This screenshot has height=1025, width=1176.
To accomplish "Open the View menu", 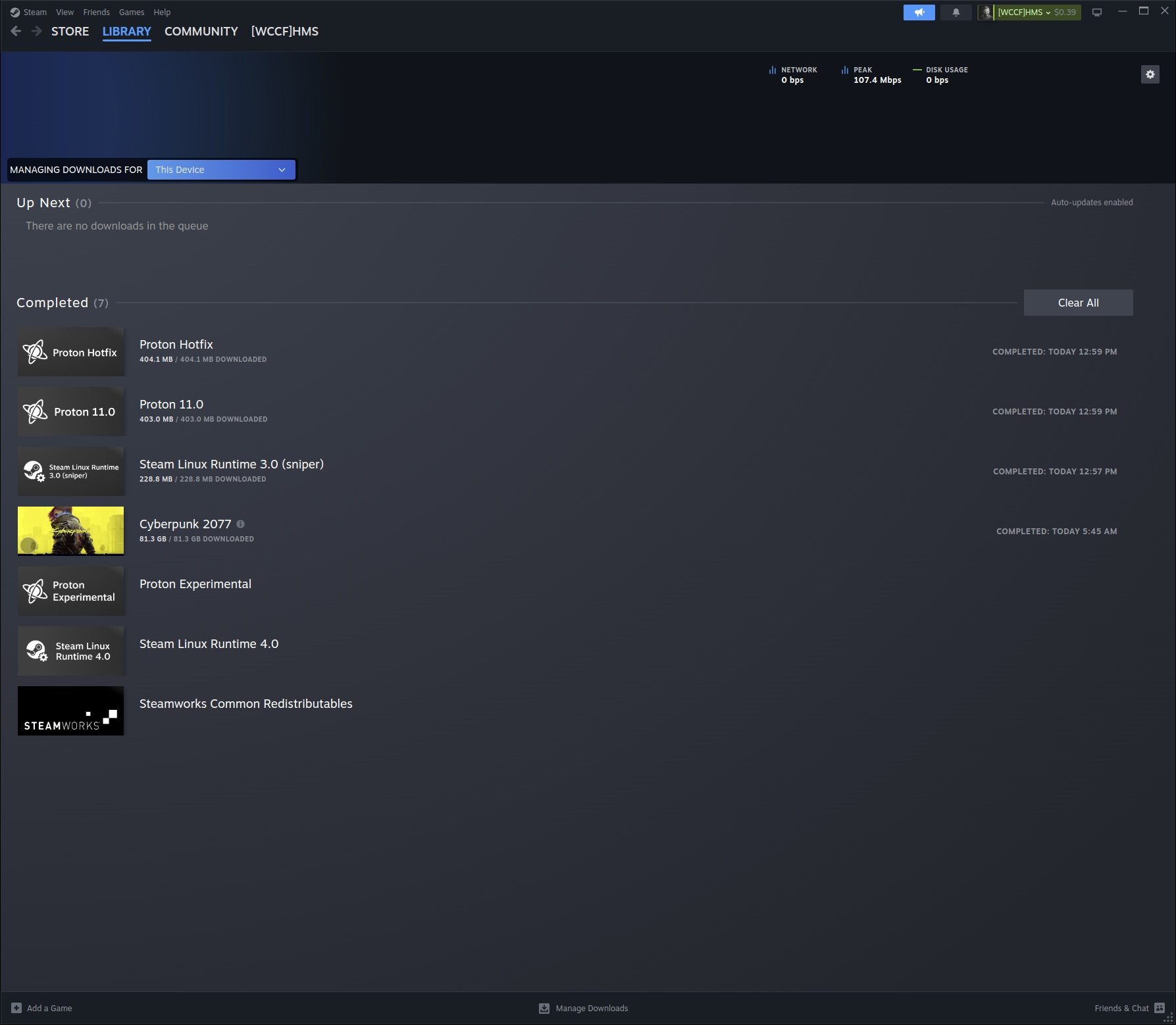I will 65,12.
